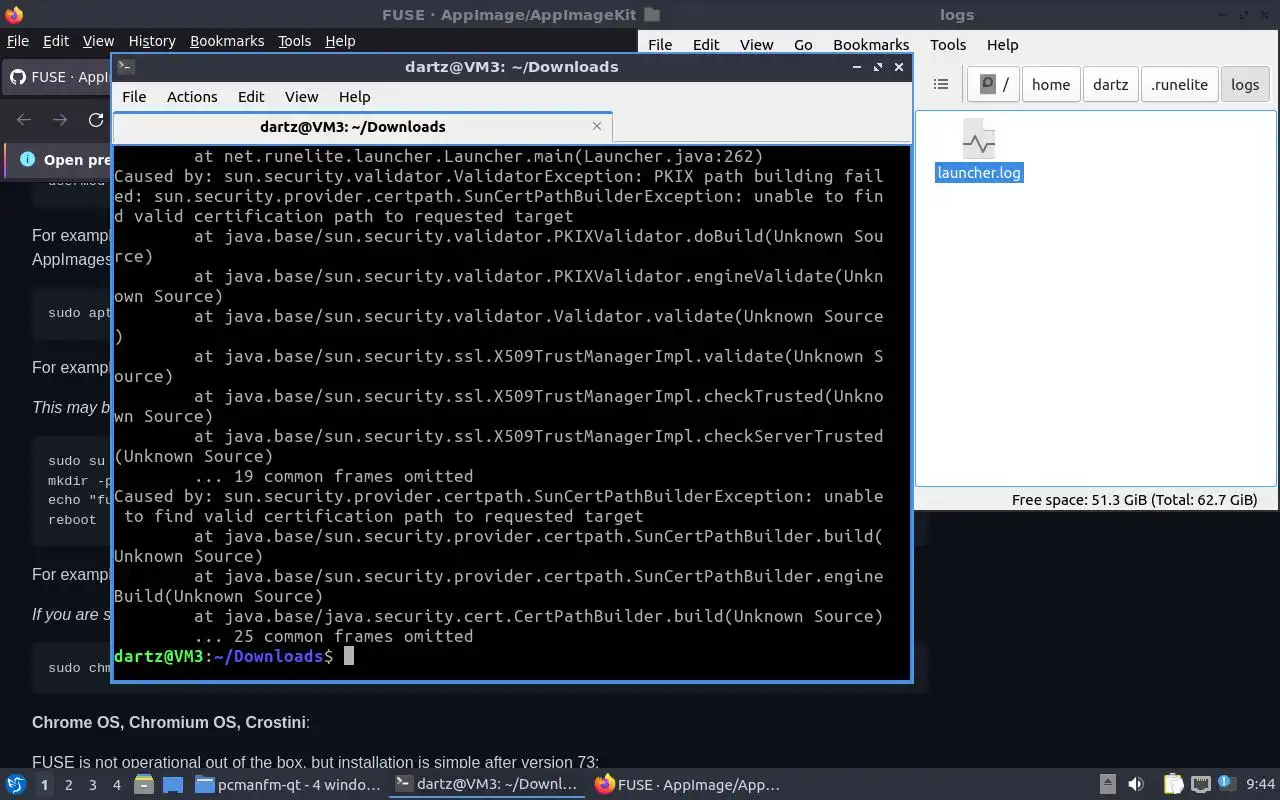Viewport: 1280px width, 800px height.
Task: Close the terminal window
Action: click(899, 67)
